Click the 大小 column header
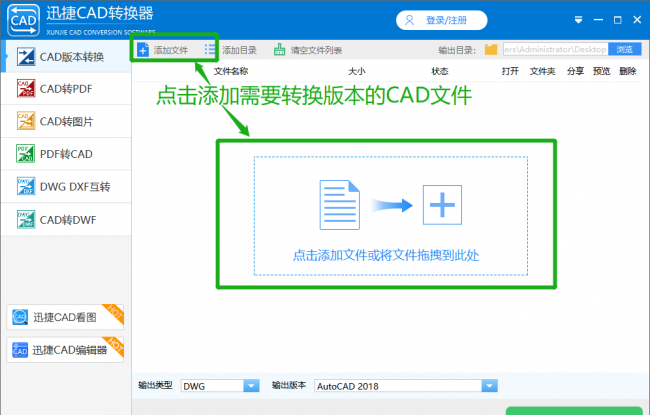 pyautogui.click(x=357, y=71)
